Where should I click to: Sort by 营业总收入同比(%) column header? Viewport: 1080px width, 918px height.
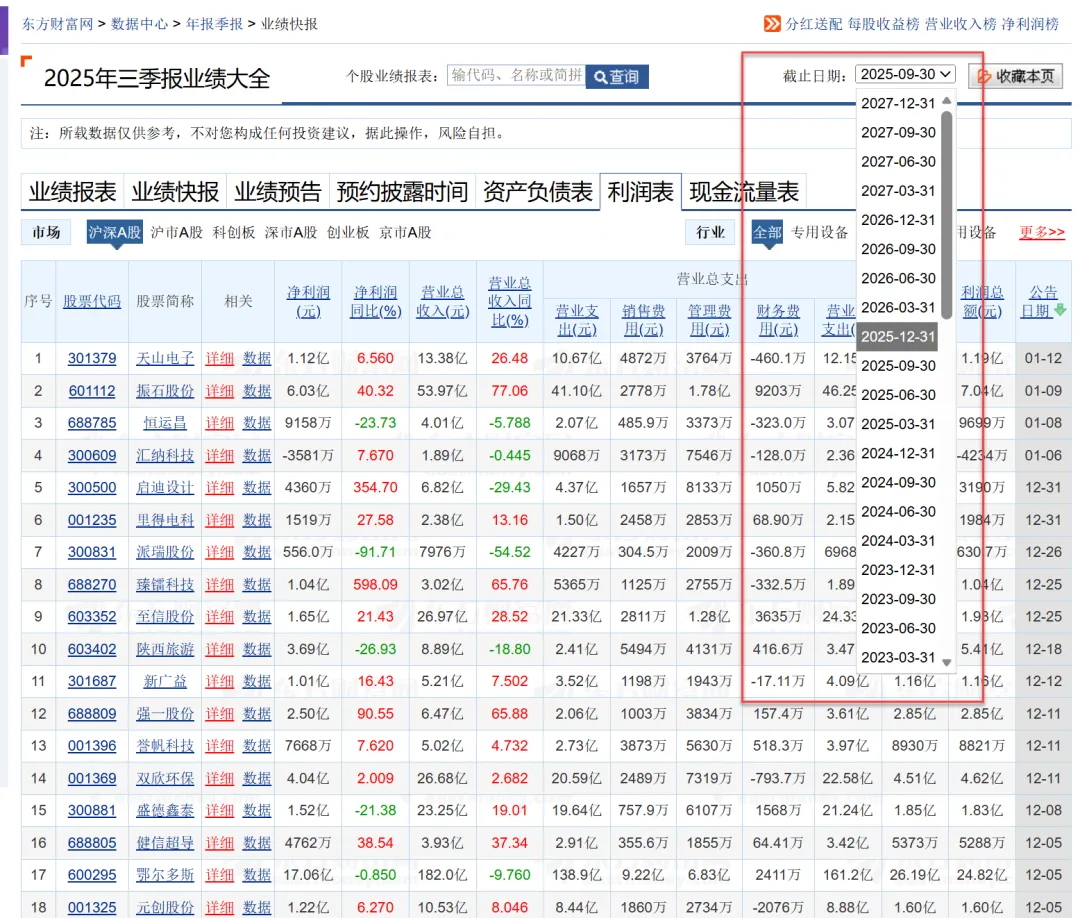coord(509,302)
